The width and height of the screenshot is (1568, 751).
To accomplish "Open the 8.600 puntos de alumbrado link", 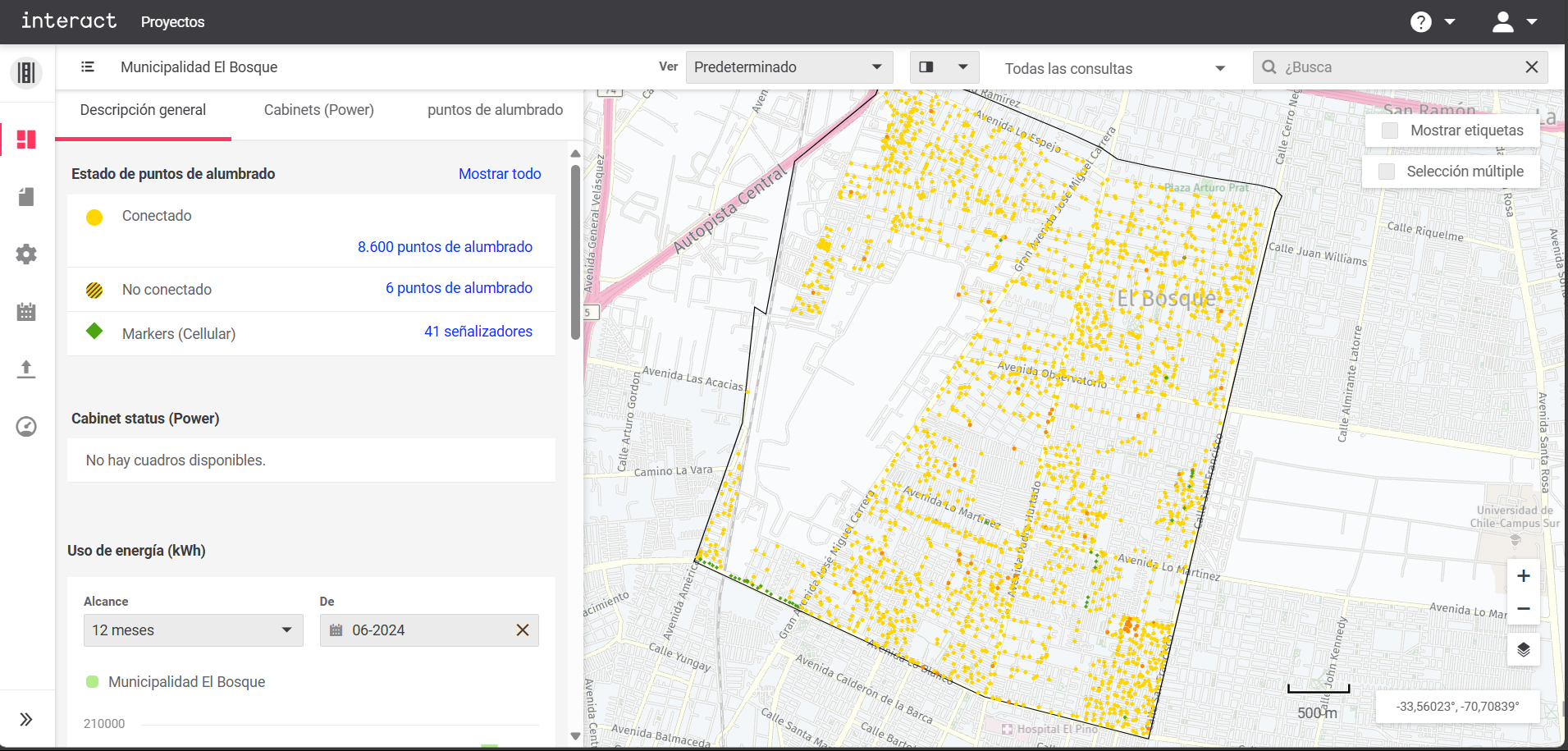I will (x=445, y=247).
